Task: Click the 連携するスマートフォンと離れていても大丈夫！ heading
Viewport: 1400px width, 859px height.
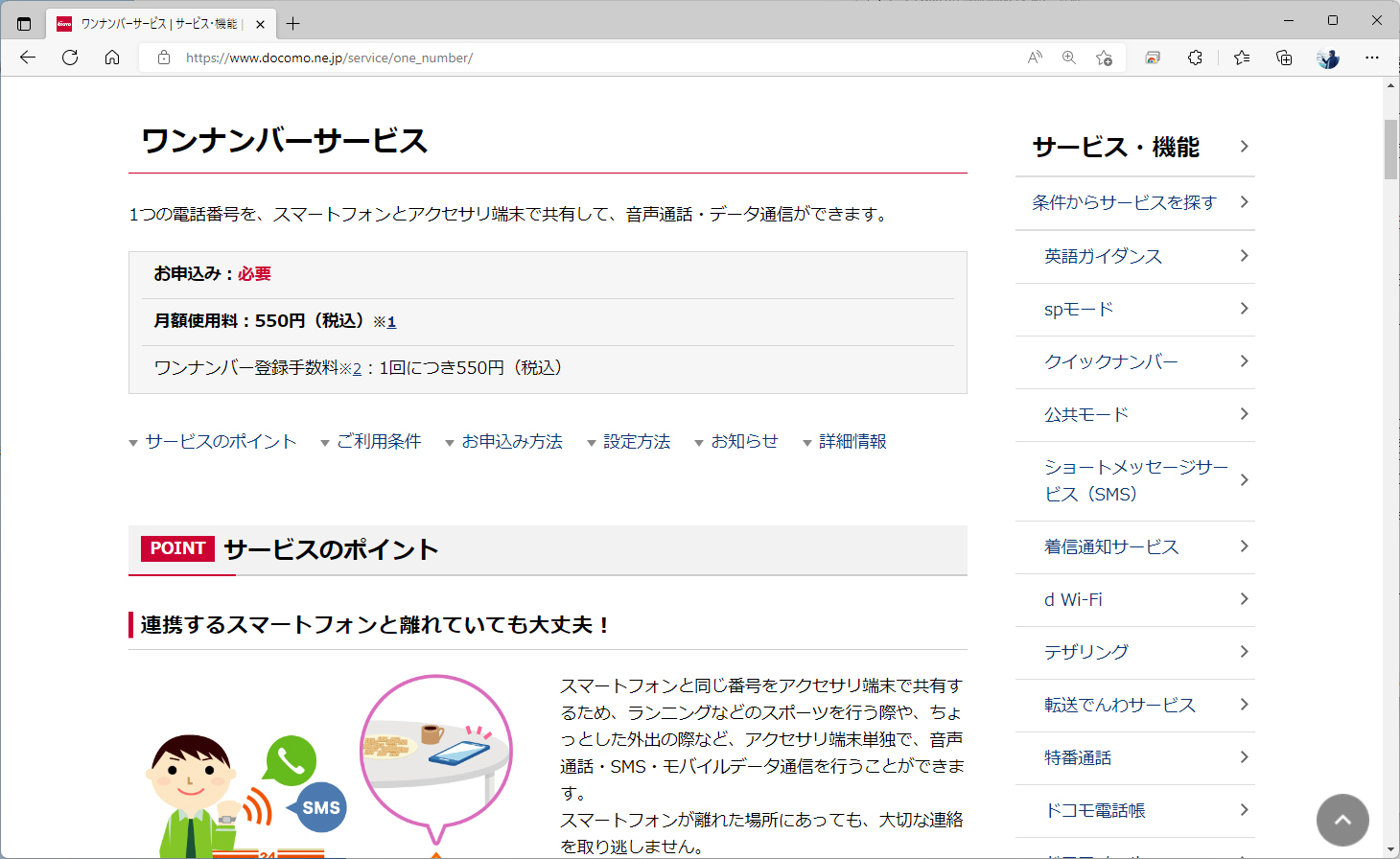Action: [375, 625]
